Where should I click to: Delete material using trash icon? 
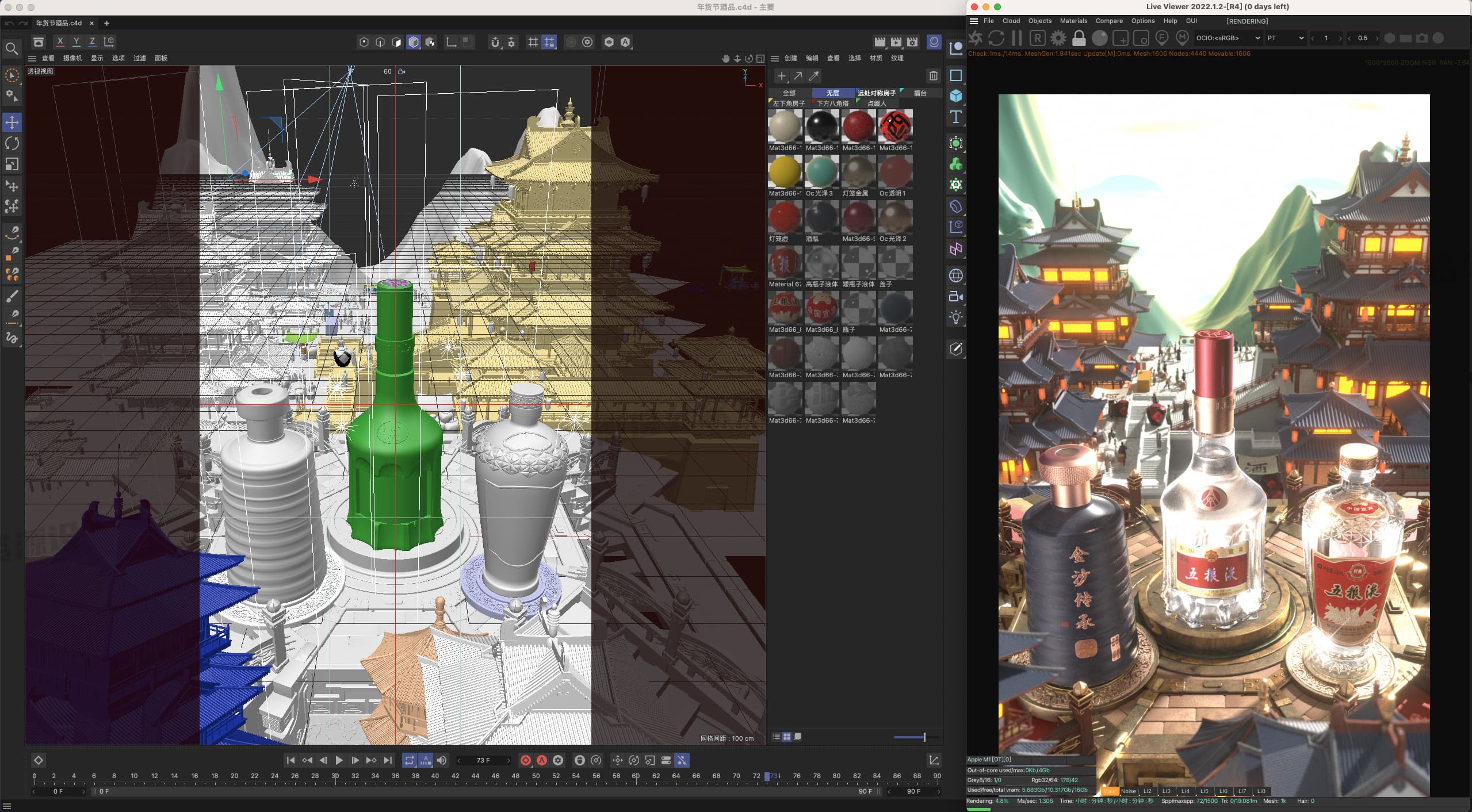[x=934, y=76]
